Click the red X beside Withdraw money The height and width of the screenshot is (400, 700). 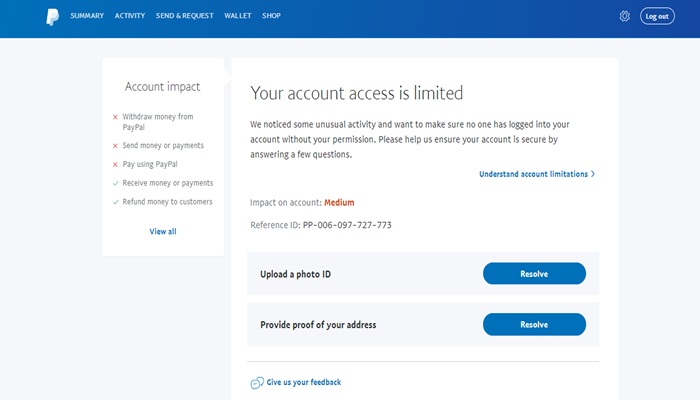pyautogui.click(x=115, y=117)
